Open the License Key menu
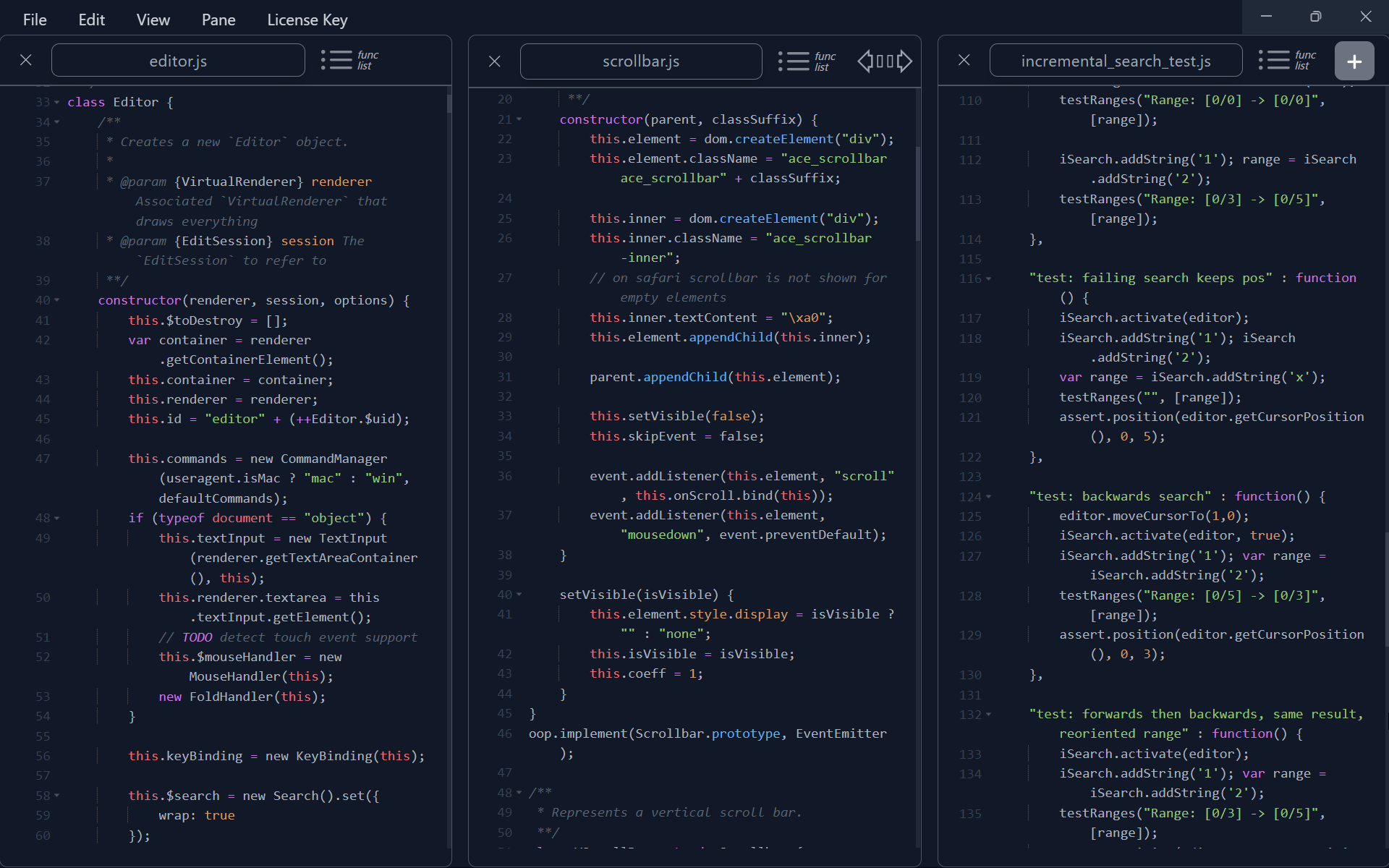The width and height of the screenshot is (1389, 868). (x=307, y=20)
